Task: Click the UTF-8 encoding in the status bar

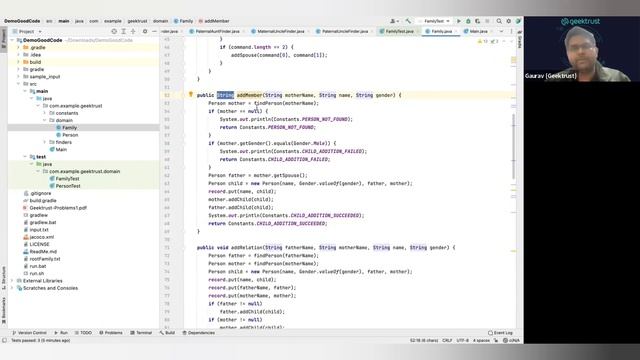Action: point(462,340)
